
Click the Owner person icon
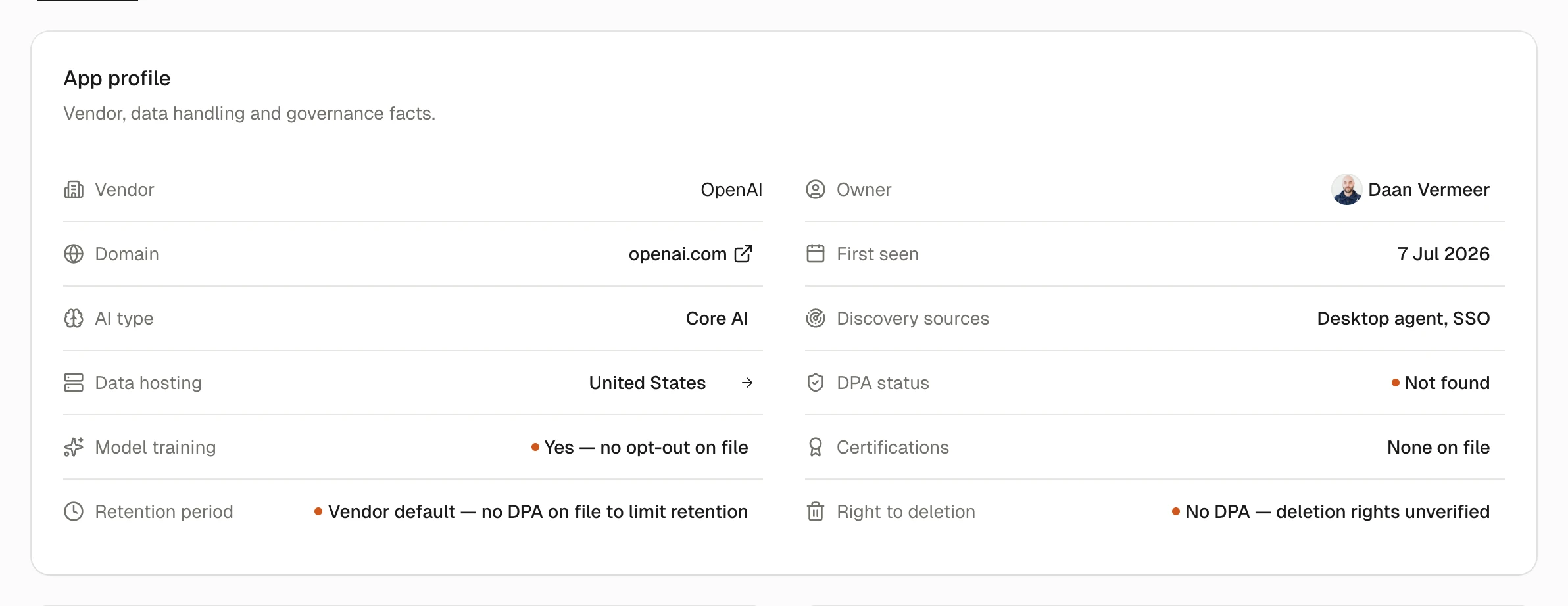pos(816,189)
